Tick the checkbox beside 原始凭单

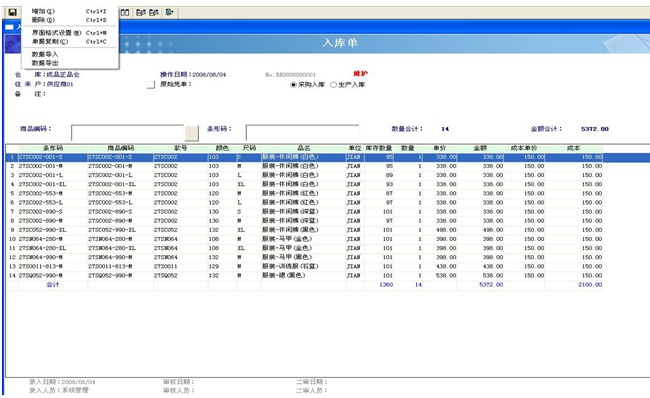point(151,85)
